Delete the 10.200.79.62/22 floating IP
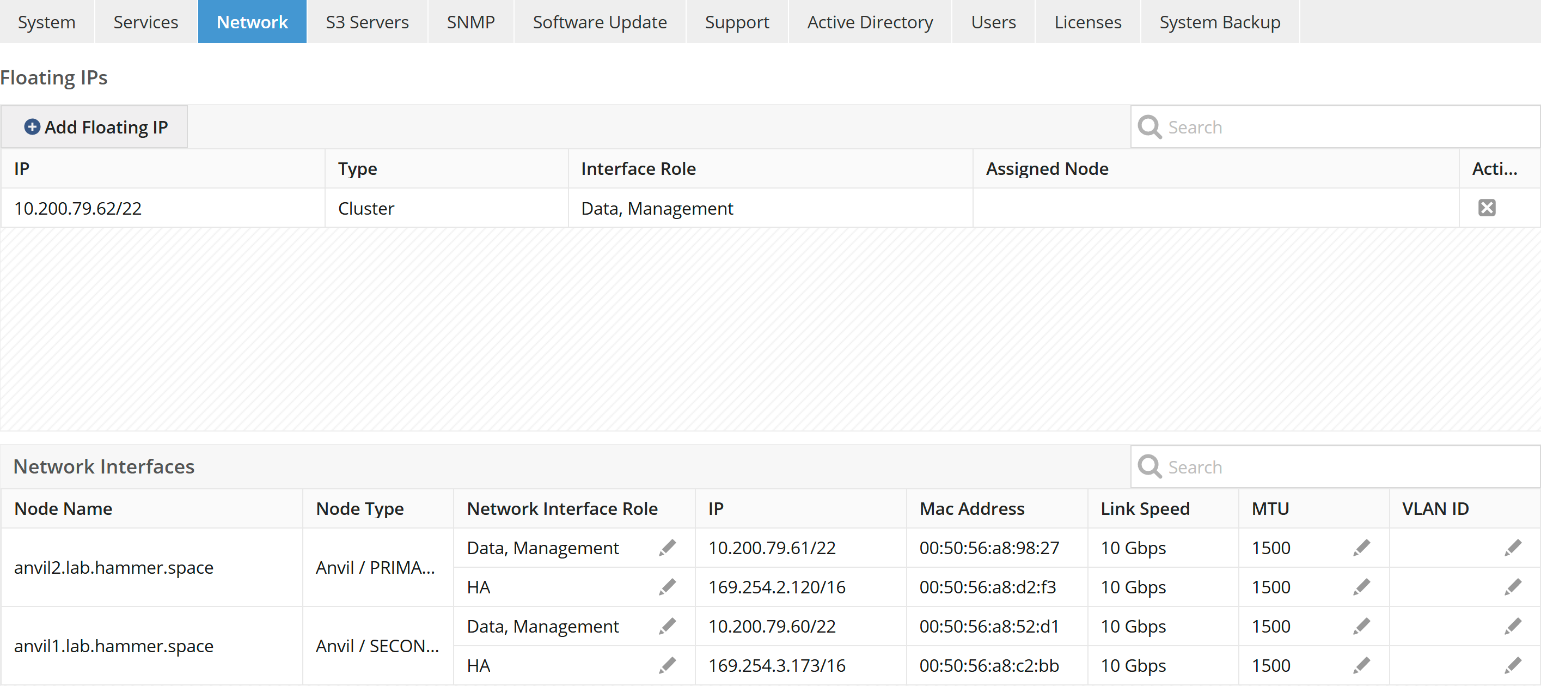1541x686 pixels. coord(1487,208)
